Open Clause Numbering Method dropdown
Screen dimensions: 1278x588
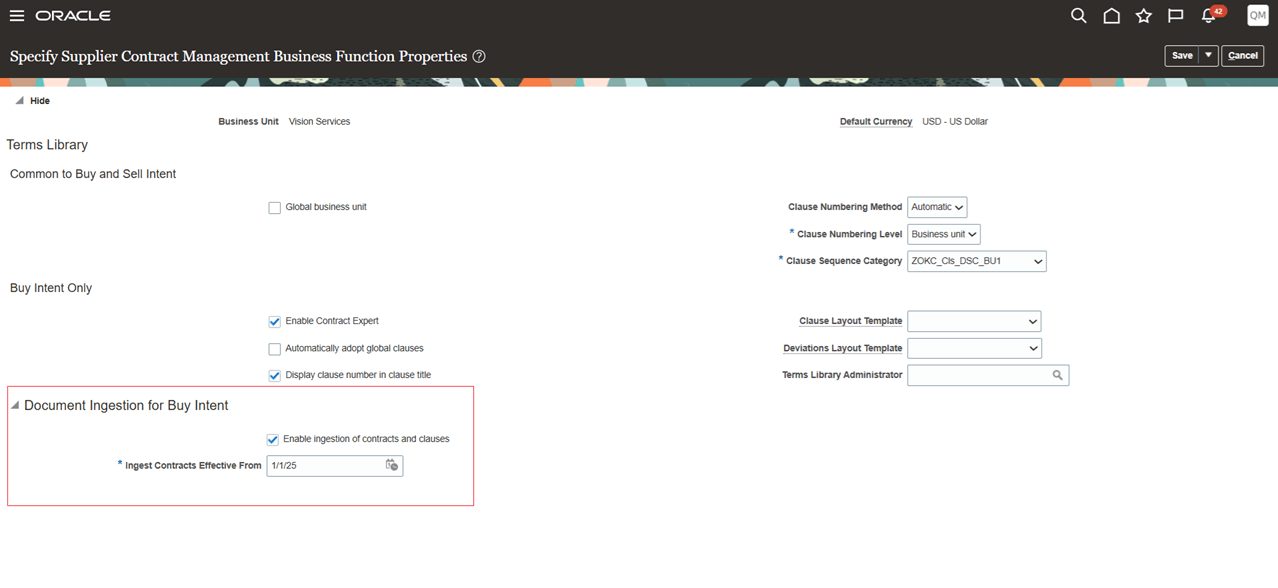[937, 207]
